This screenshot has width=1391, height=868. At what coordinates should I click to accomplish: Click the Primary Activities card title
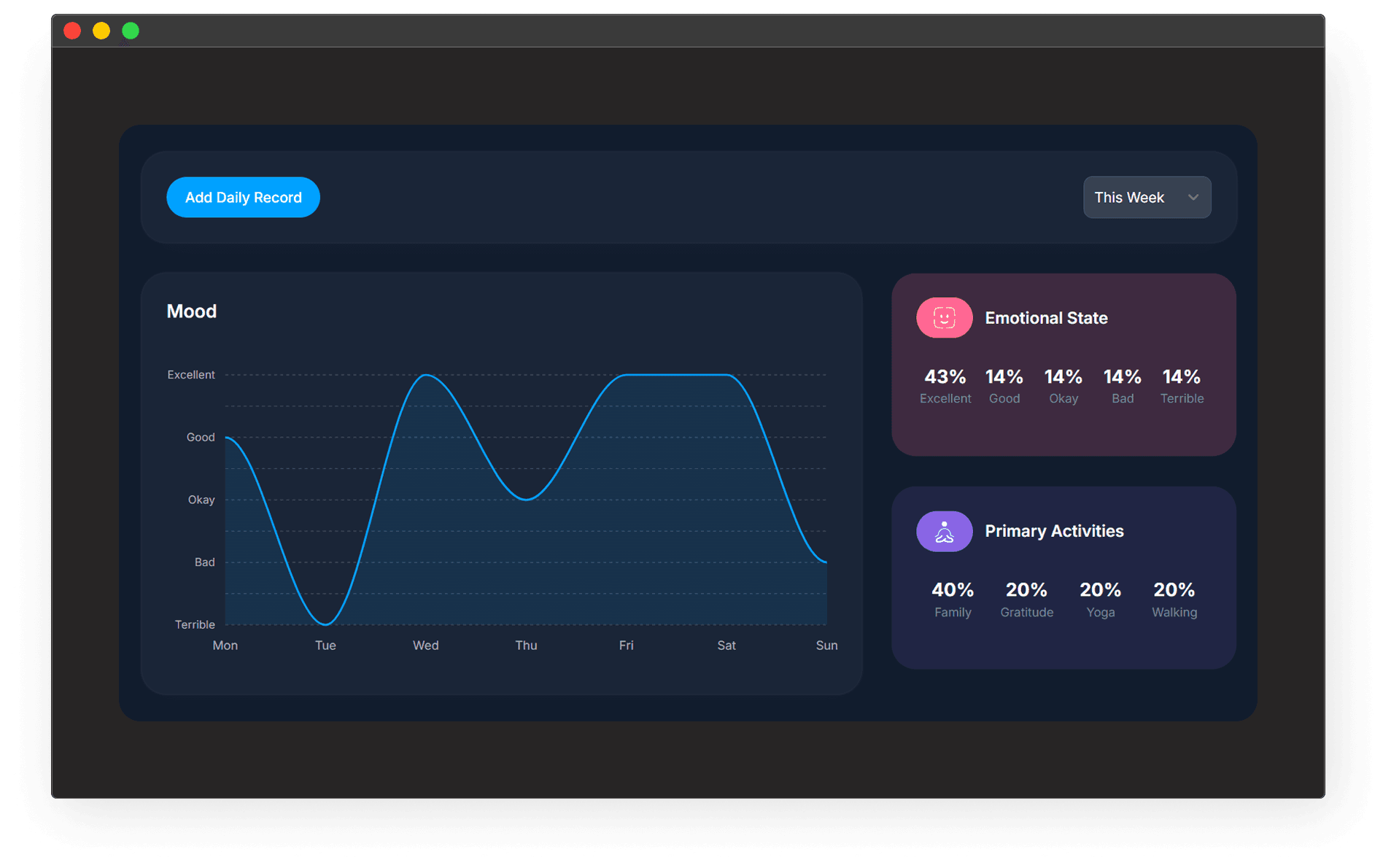pos(1054,532)
